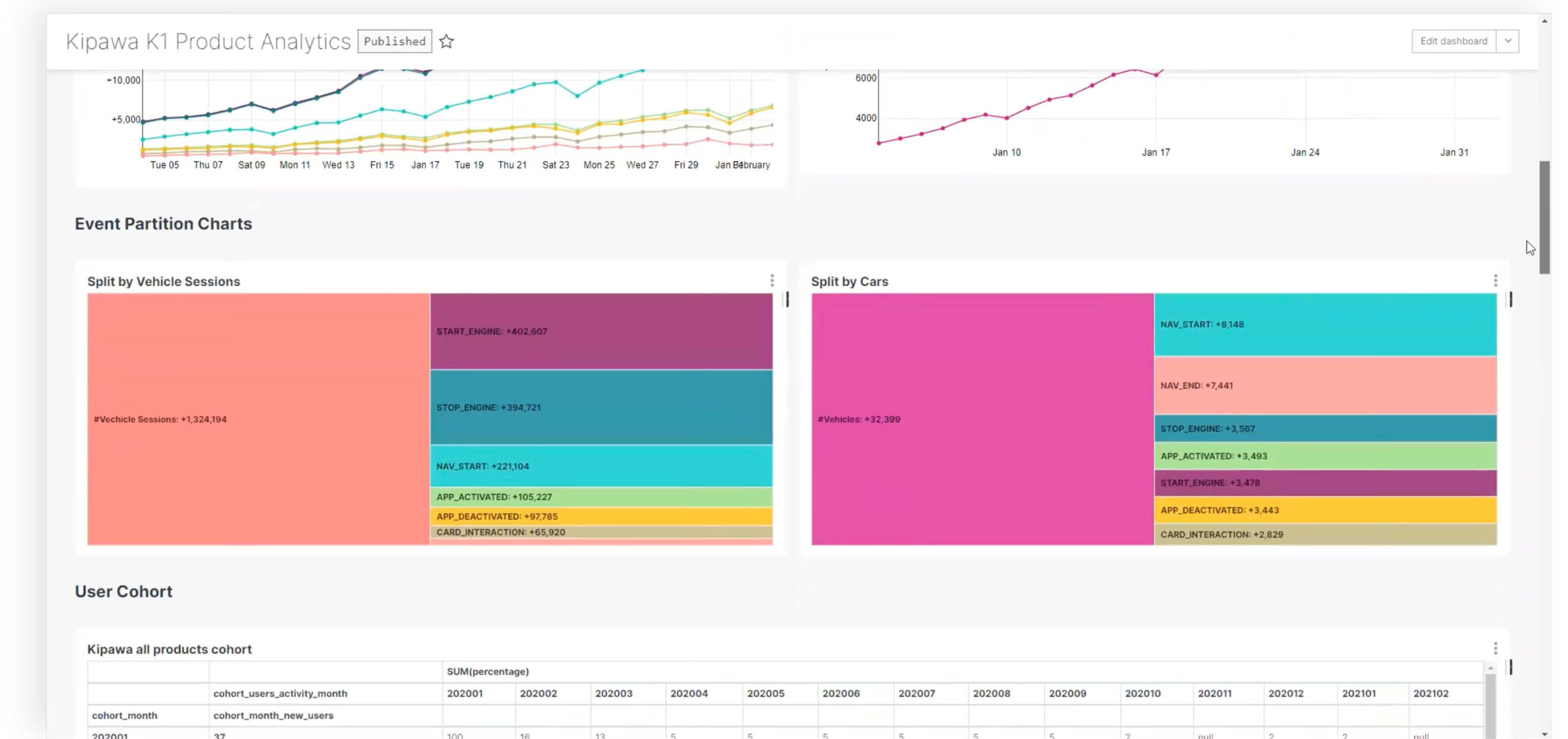Click the Edit dashboard button
Screen dimensions: 1568x739
pyautogui.click(x=1453, y=41)
